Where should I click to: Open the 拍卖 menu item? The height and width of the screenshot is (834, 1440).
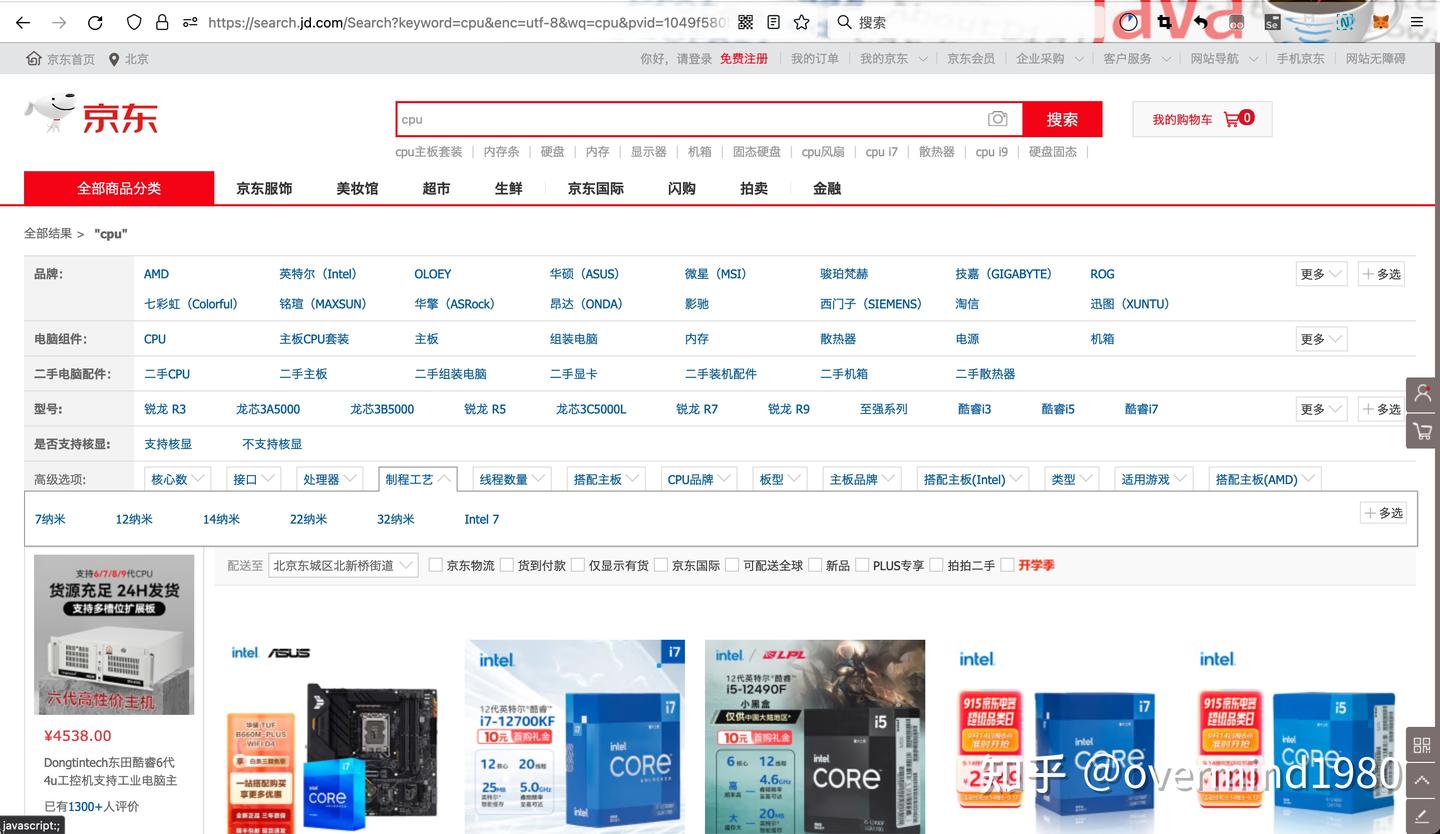tap(754, 188)
